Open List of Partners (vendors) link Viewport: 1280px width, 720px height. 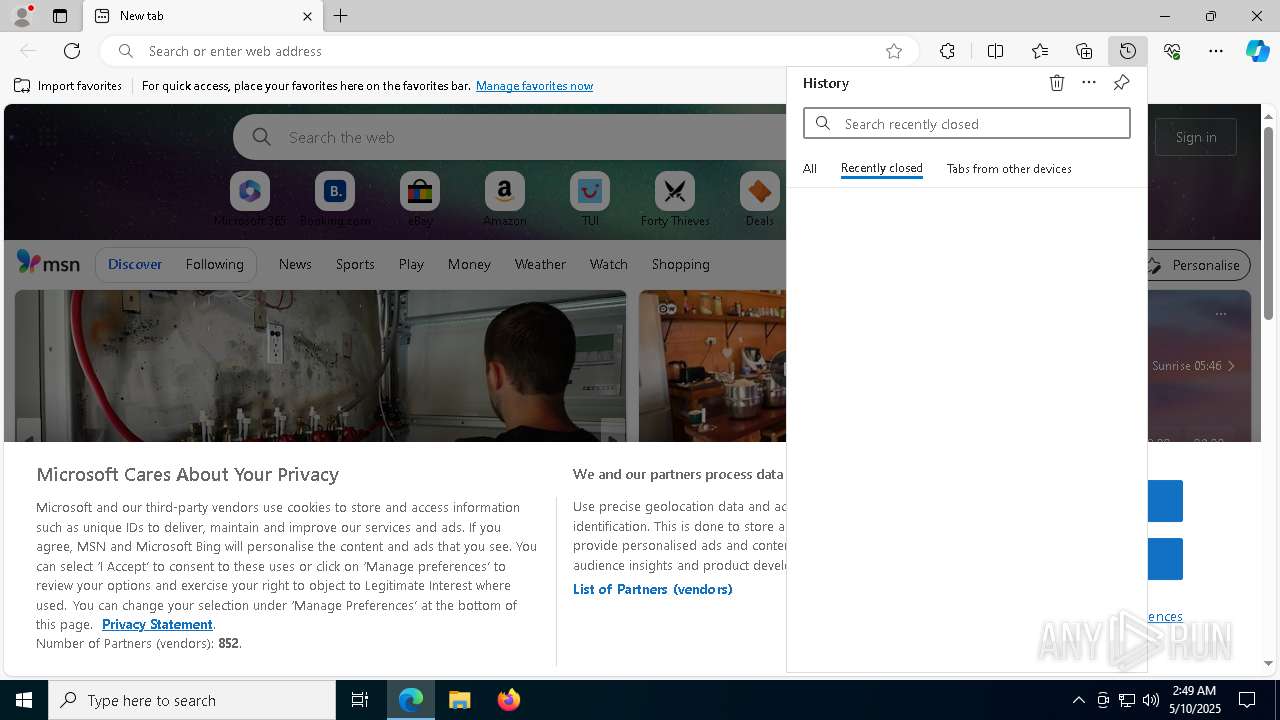[653, 589]
